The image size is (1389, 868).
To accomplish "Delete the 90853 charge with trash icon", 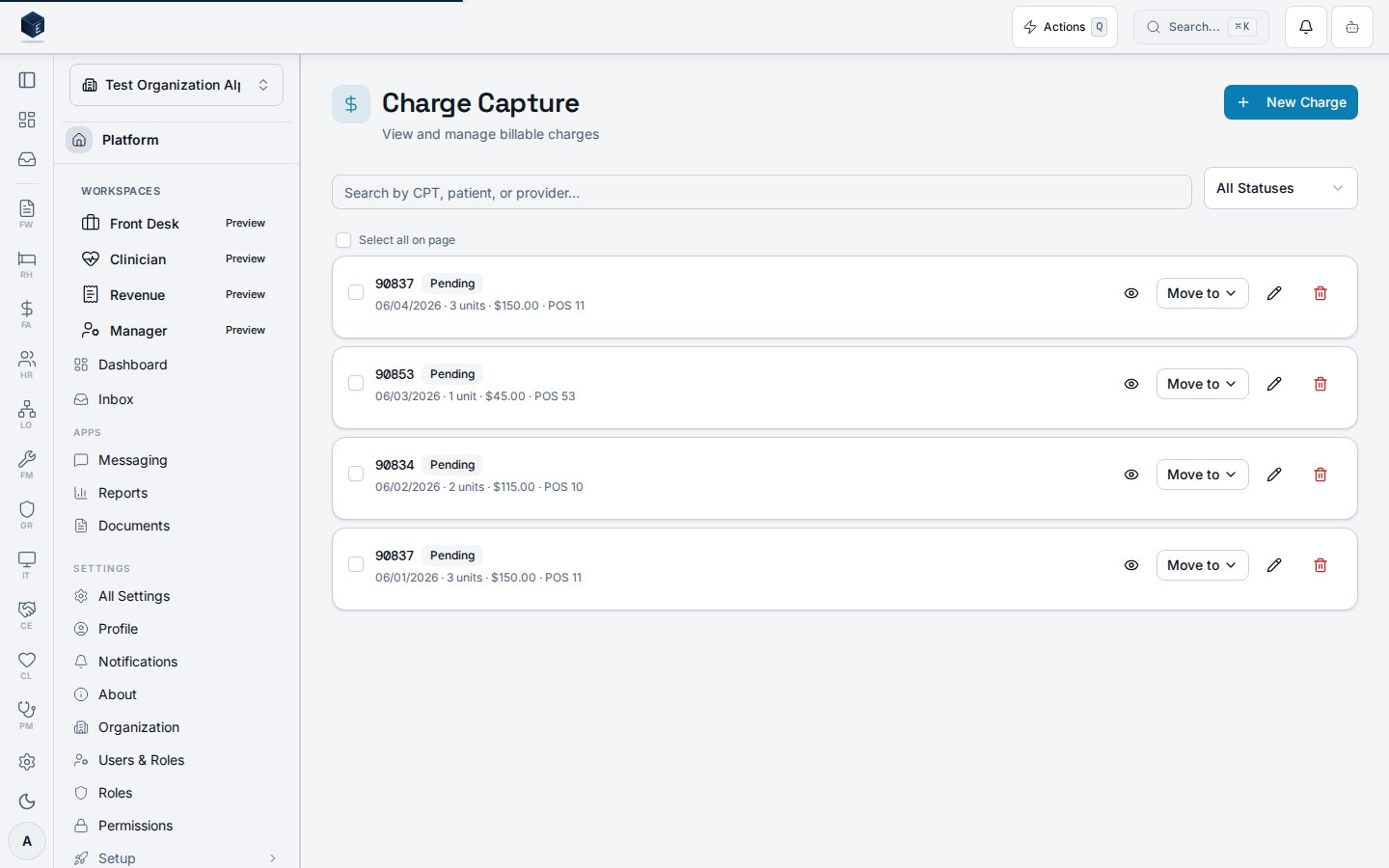I will (1321, 384).
